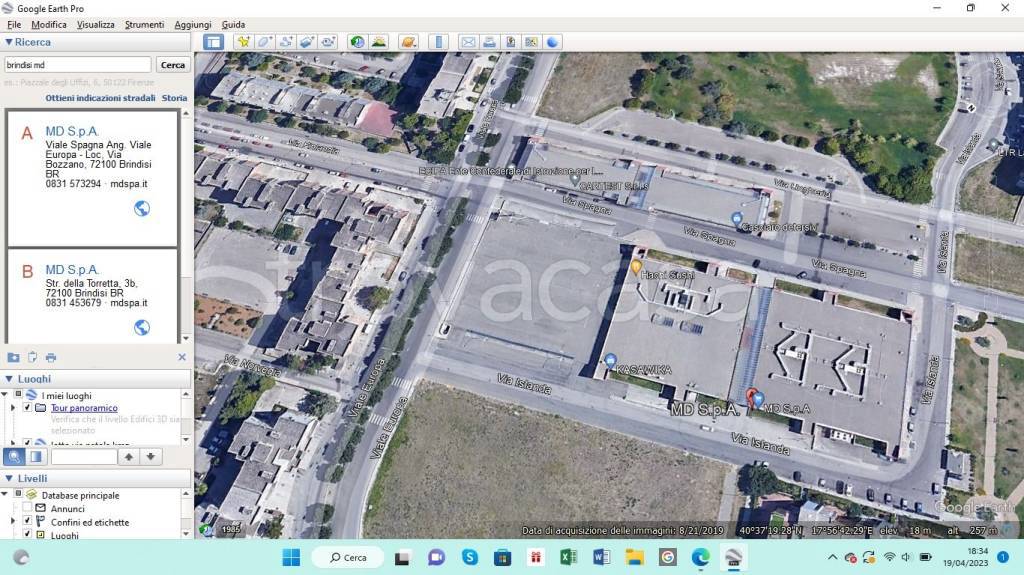Click the red MD S.p.A. map pin
The height and width of the screenshot is (575, 1024).
coord(752,398)
